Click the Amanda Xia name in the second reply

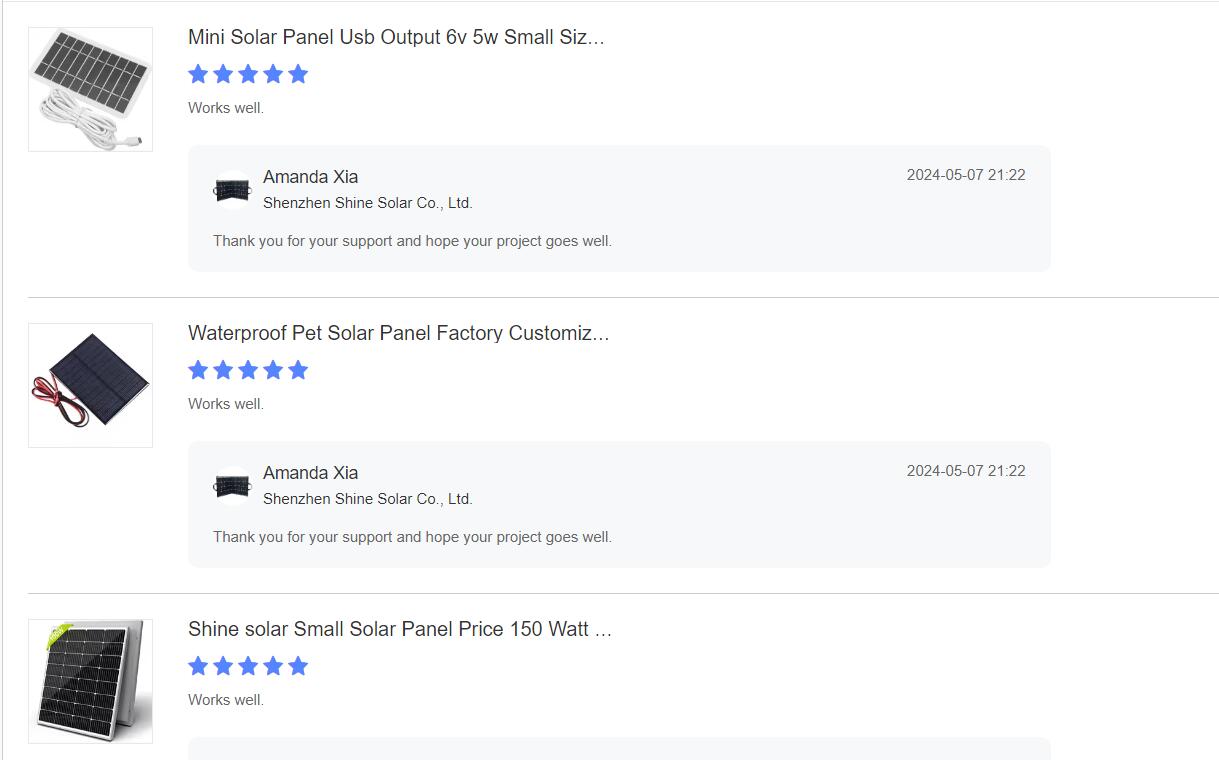[310, 473]
